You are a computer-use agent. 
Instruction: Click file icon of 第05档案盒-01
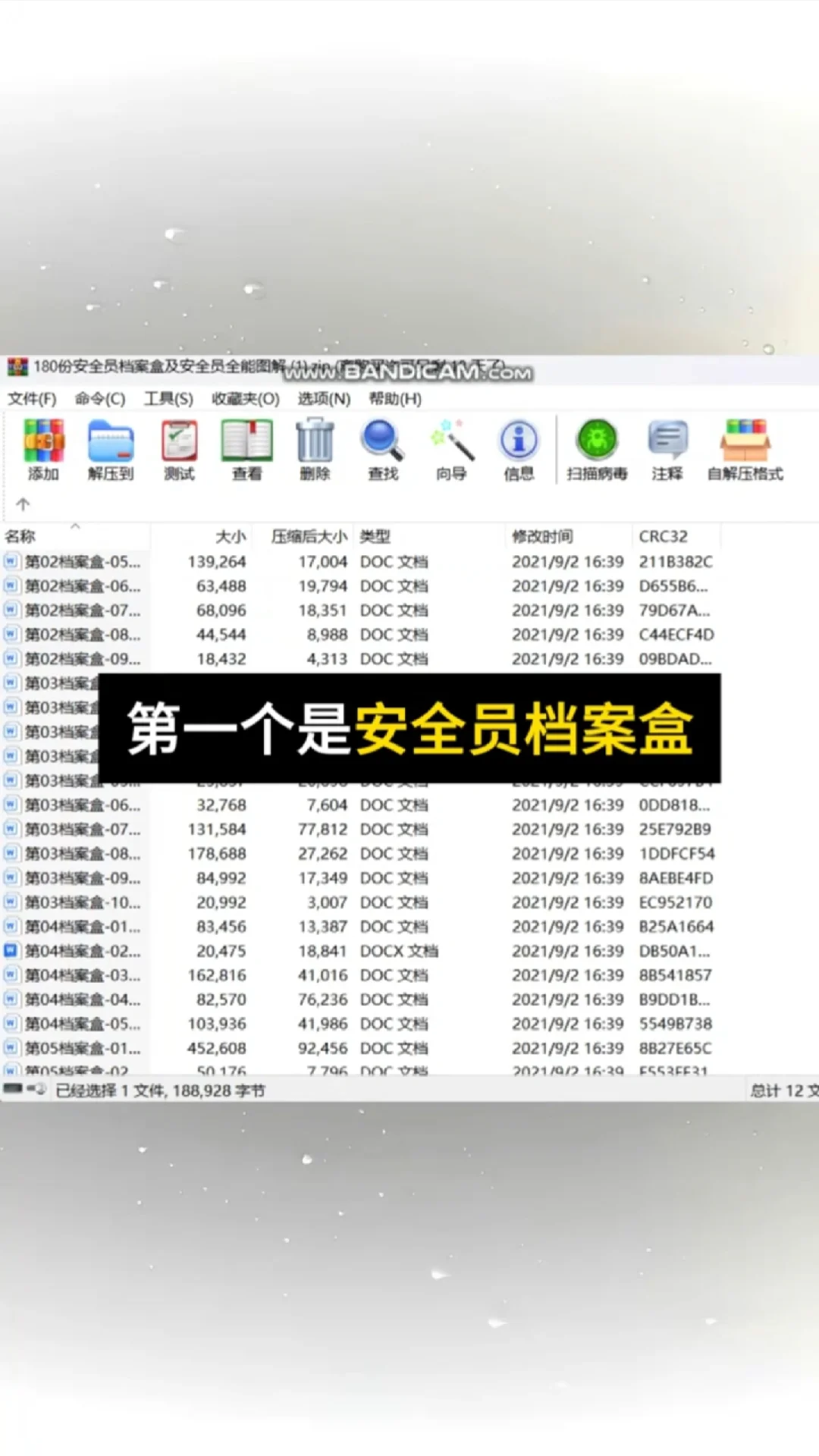tap(11, 1047)
